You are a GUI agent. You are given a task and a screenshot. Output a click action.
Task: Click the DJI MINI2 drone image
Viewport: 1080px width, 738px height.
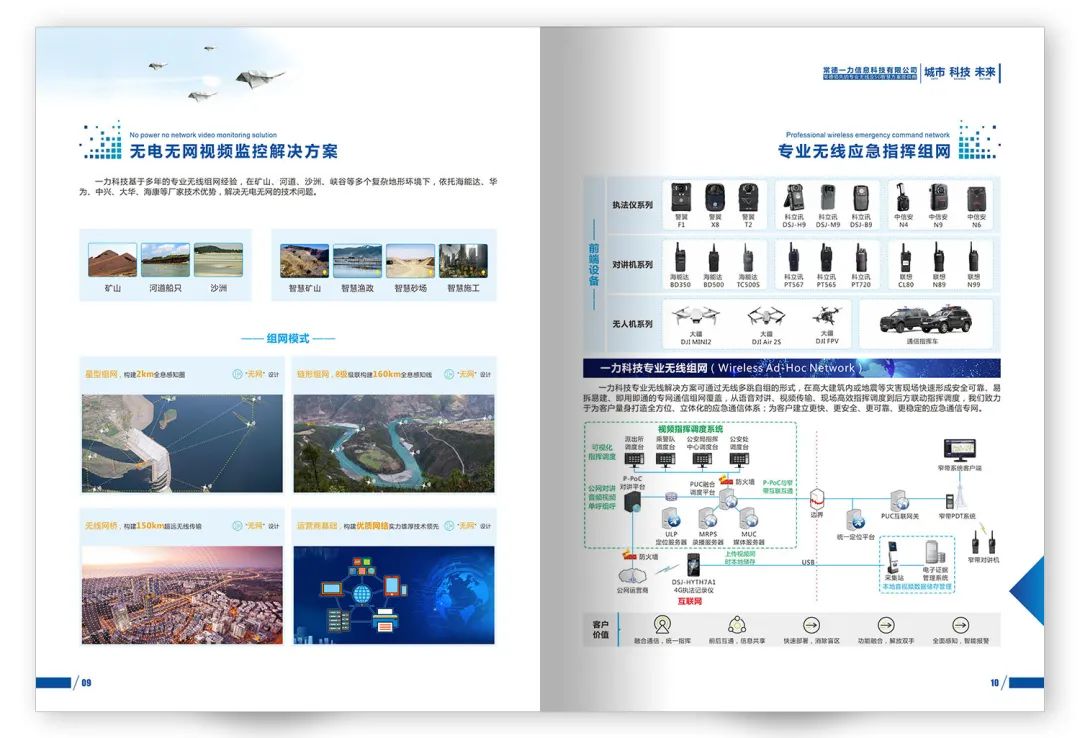tap(696, 318)
